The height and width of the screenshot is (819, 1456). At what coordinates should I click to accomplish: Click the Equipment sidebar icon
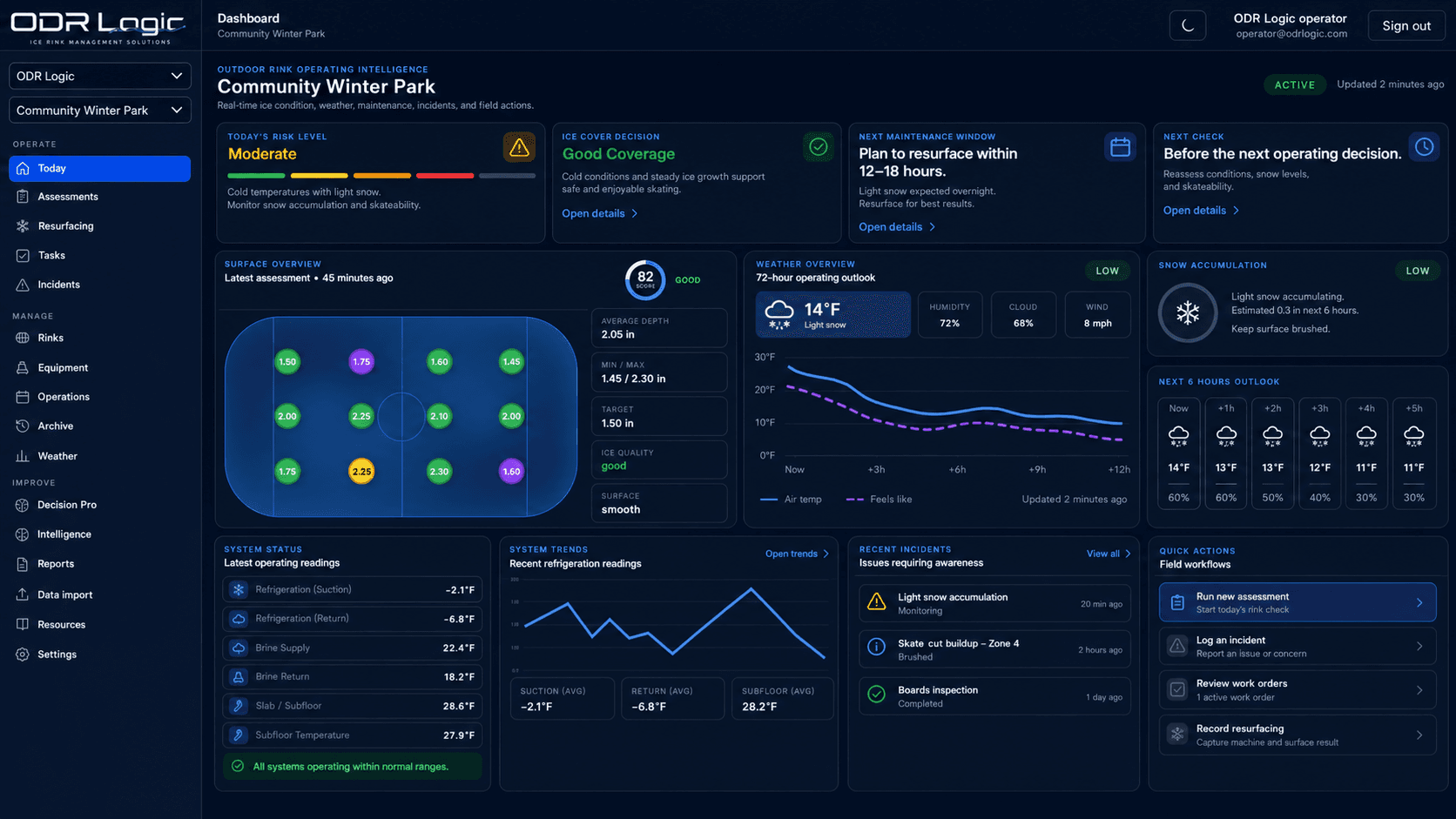pos(23,367)
